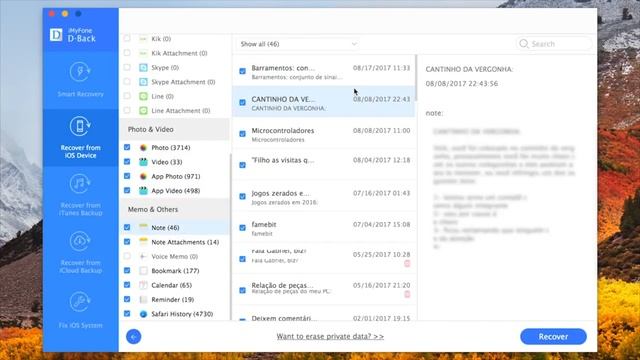This screenshot has width=640, height=360.
Task: Click deleted marker on 05/25/2017 note
Action: pos(407,264)
